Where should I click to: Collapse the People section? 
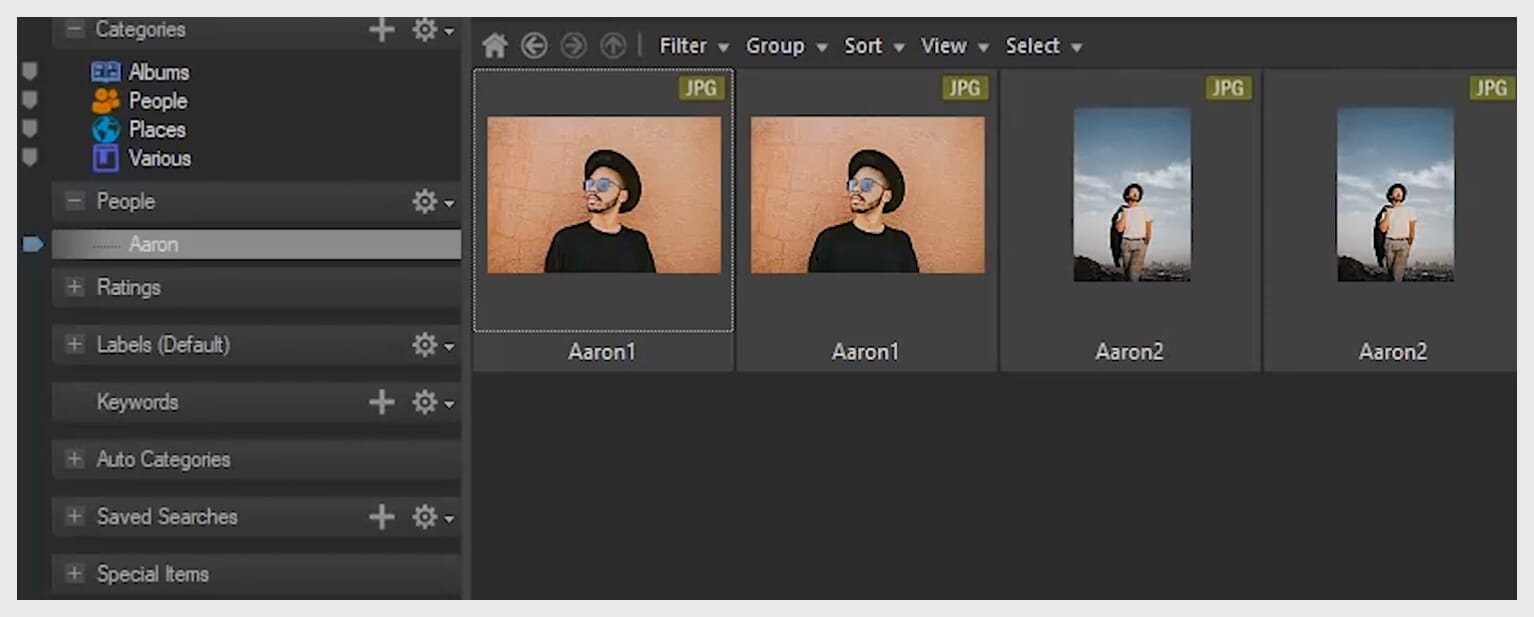click(x=74, y=202)
